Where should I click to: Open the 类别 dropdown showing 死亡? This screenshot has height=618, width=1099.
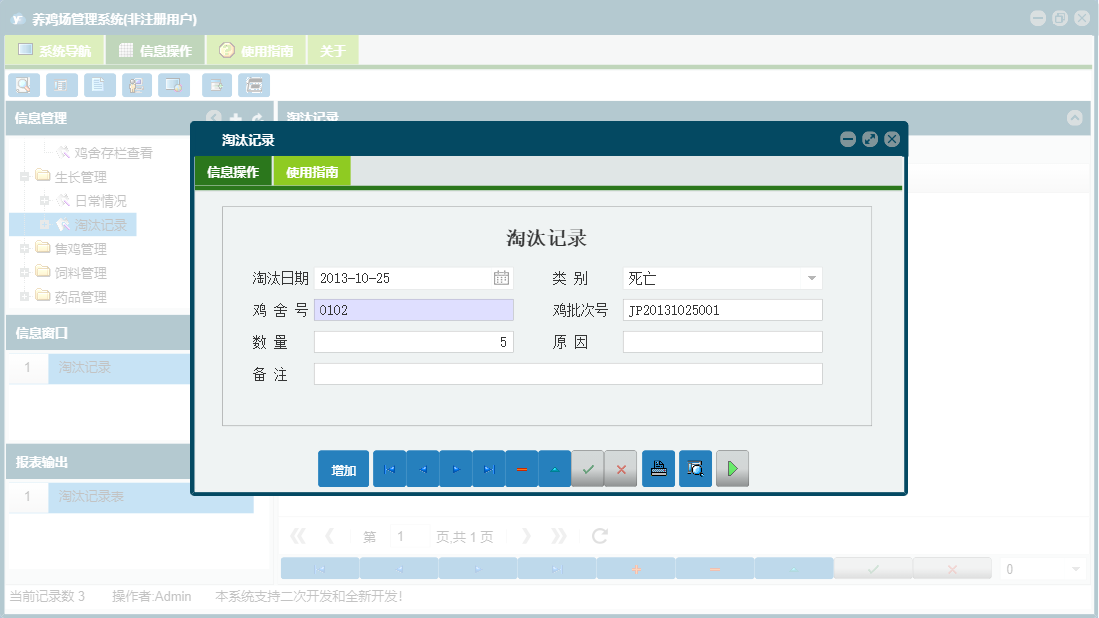pos(812,277)
